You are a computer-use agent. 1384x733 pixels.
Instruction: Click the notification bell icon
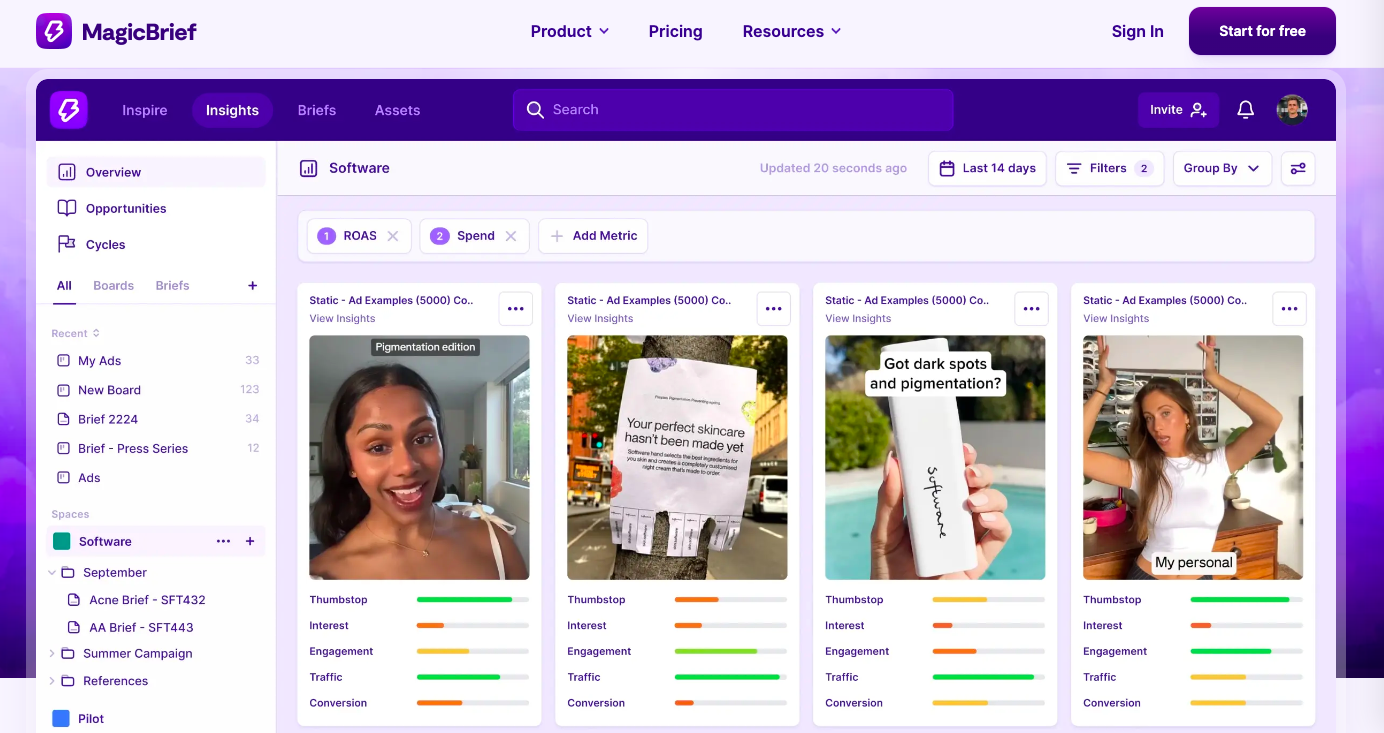pos(1245,110)
